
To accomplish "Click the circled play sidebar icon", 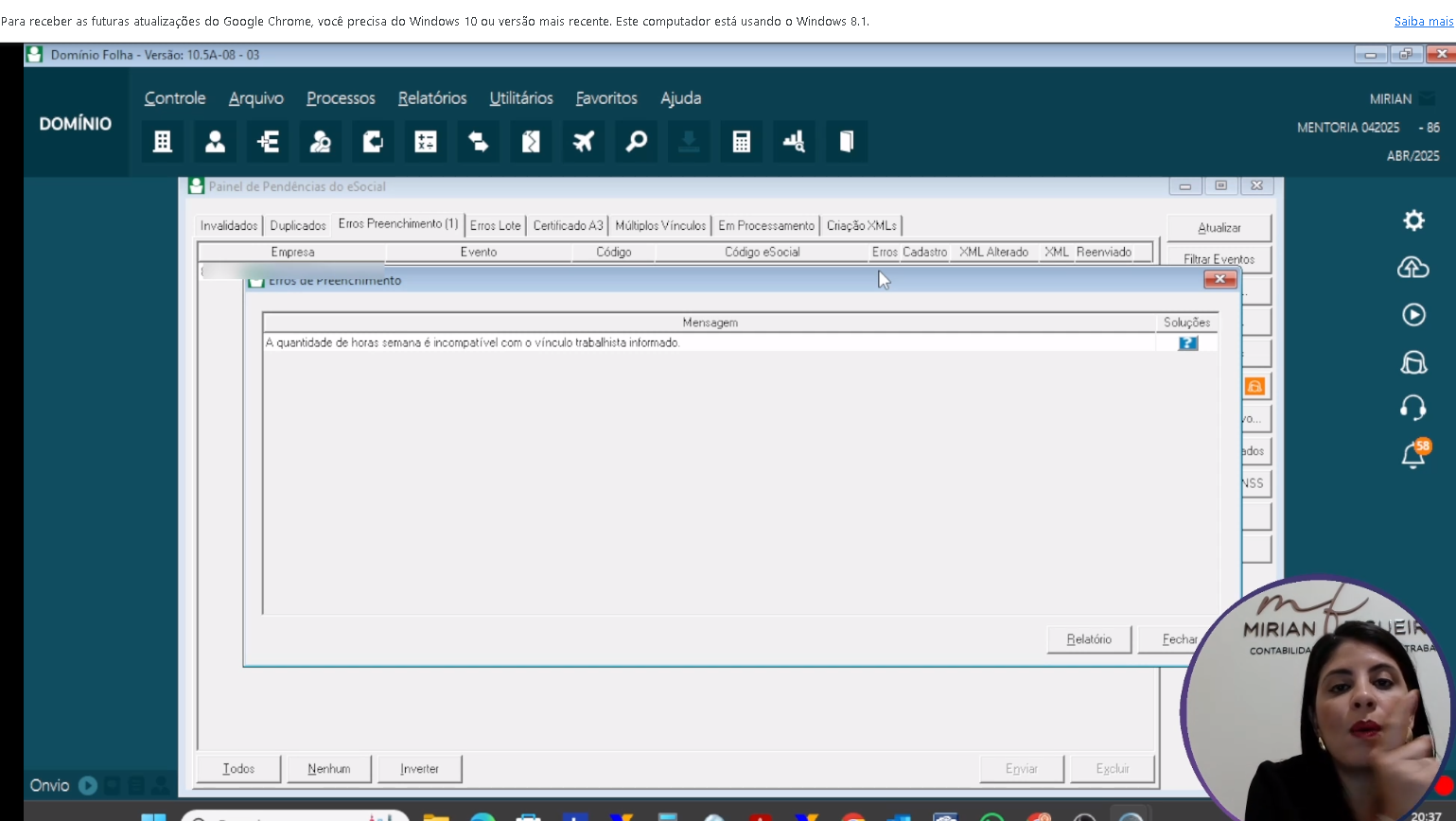I will 1413,314.
